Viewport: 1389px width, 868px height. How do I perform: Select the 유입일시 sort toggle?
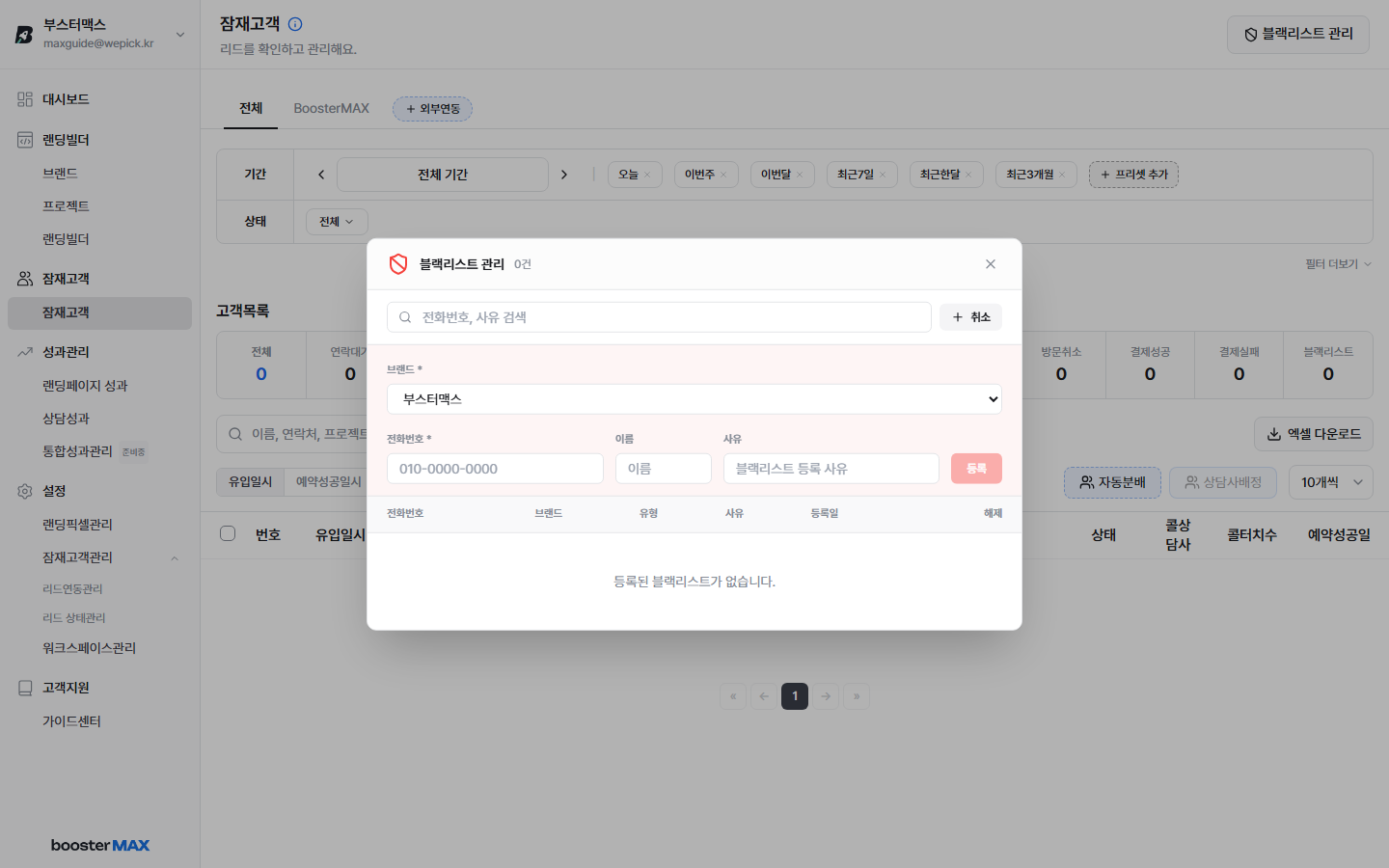251,482
